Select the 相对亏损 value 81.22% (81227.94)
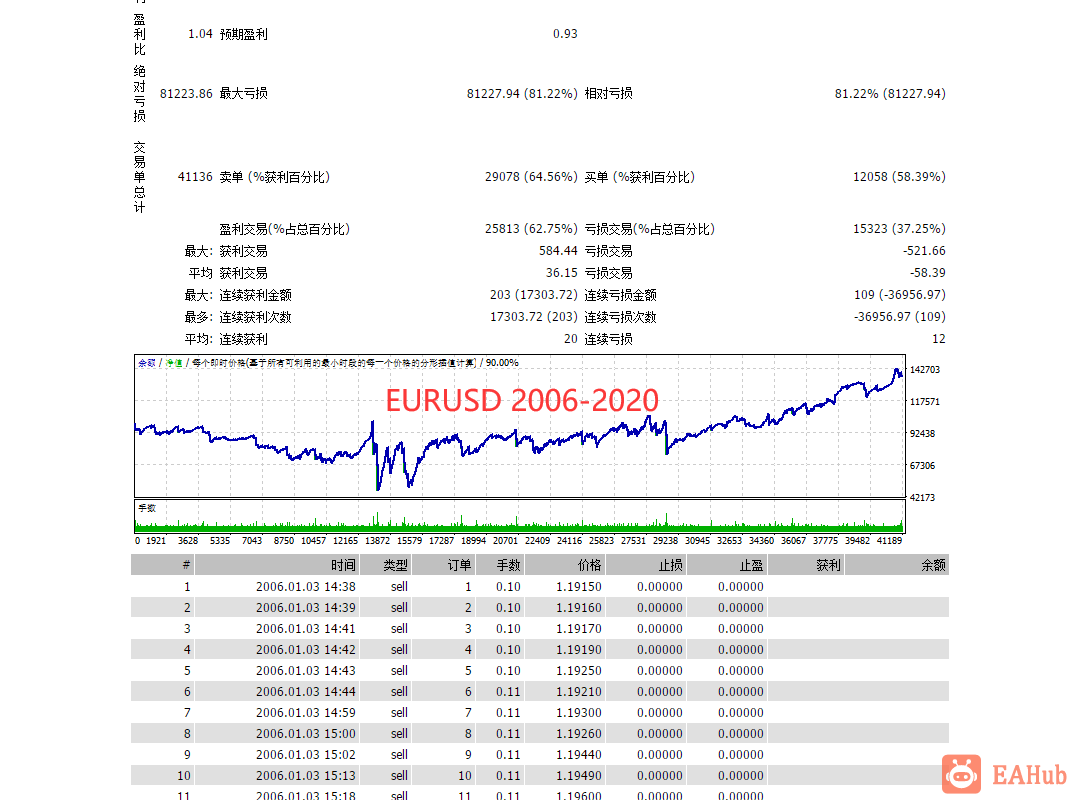Viewport: 1081px width, 800px height. (890, 93)
